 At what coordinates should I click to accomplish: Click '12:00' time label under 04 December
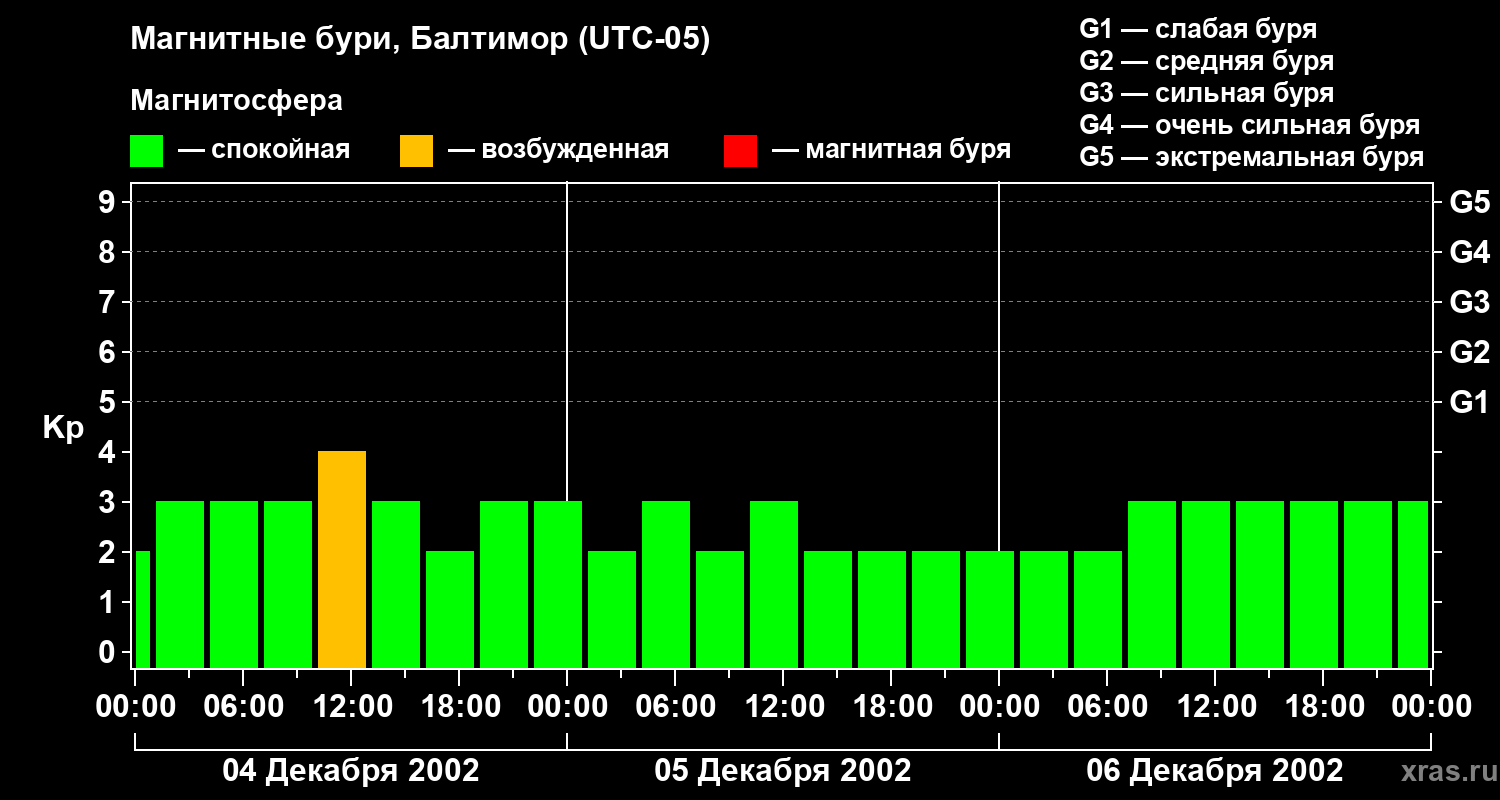[351, 707]
